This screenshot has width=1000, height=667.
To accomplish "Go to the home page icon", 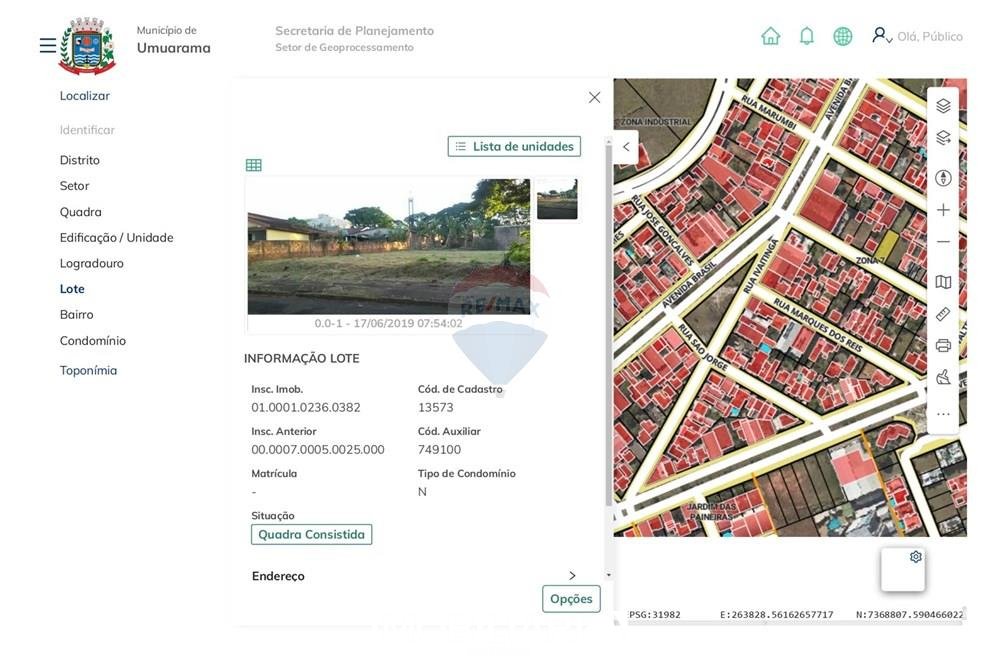I will tap(770, 36).
